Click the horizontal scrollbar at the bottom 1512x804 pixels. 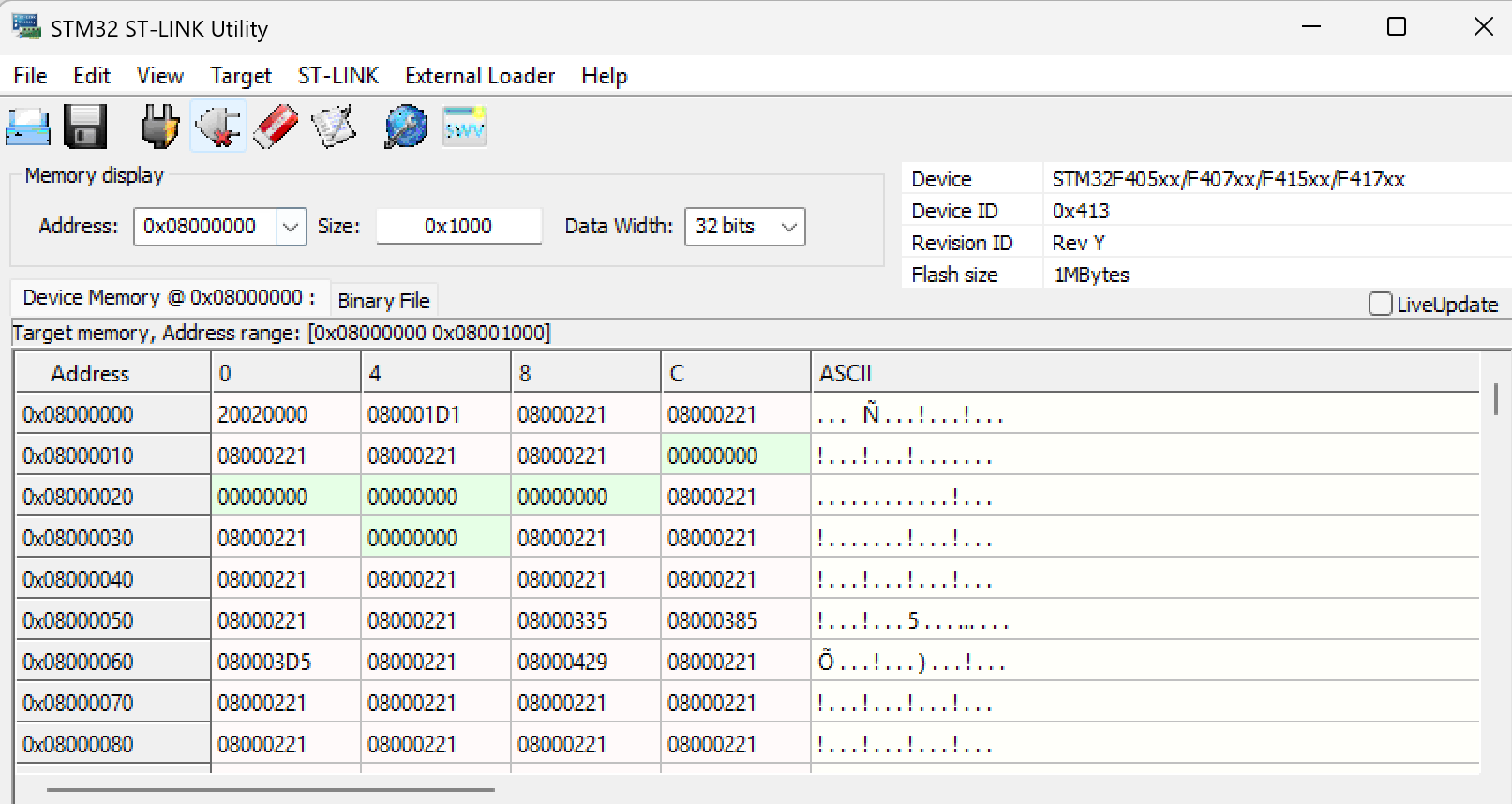point(271,790)
